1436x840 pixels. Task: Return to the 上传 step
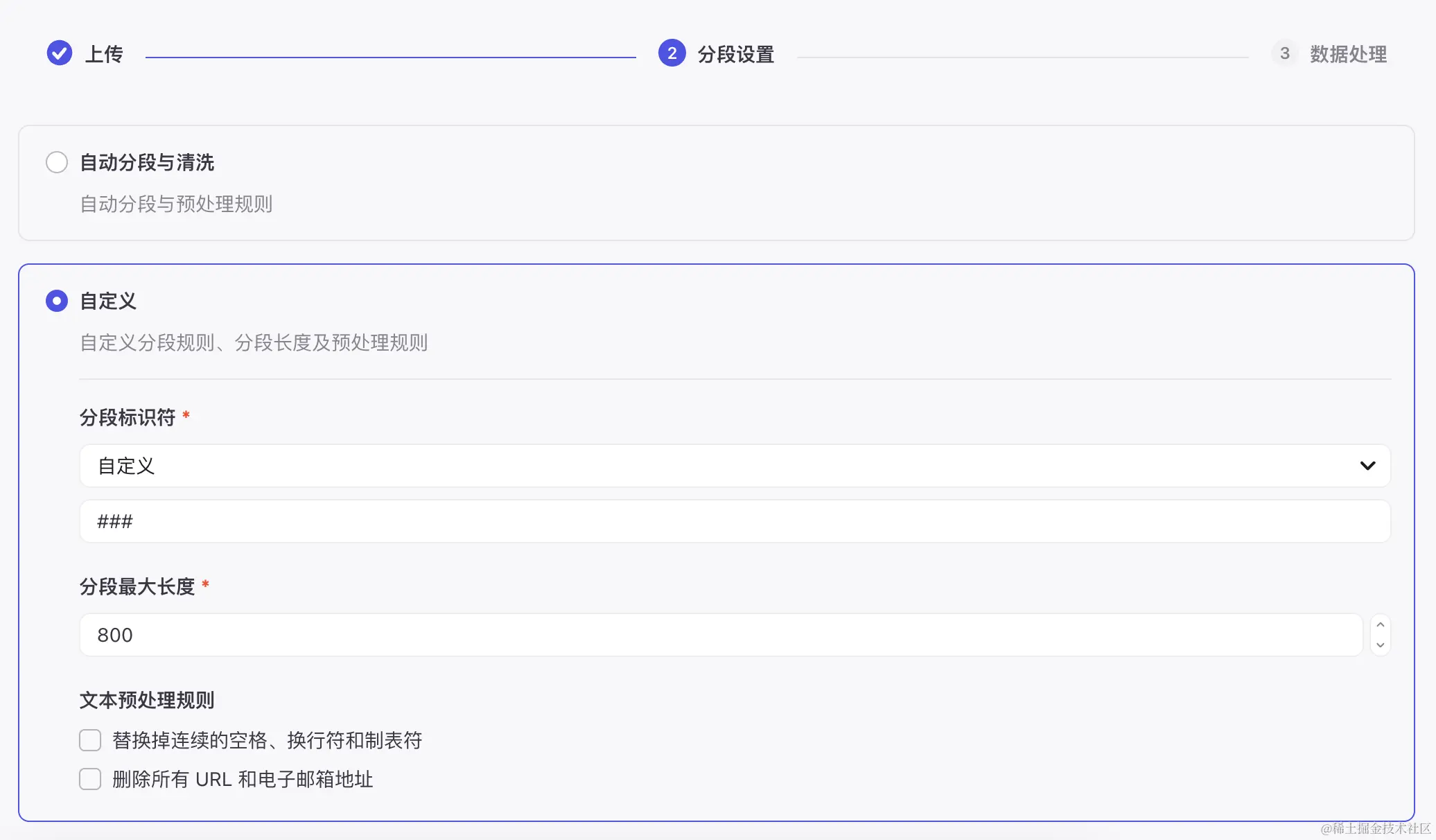pyautogui.click(x=103, y=54)
